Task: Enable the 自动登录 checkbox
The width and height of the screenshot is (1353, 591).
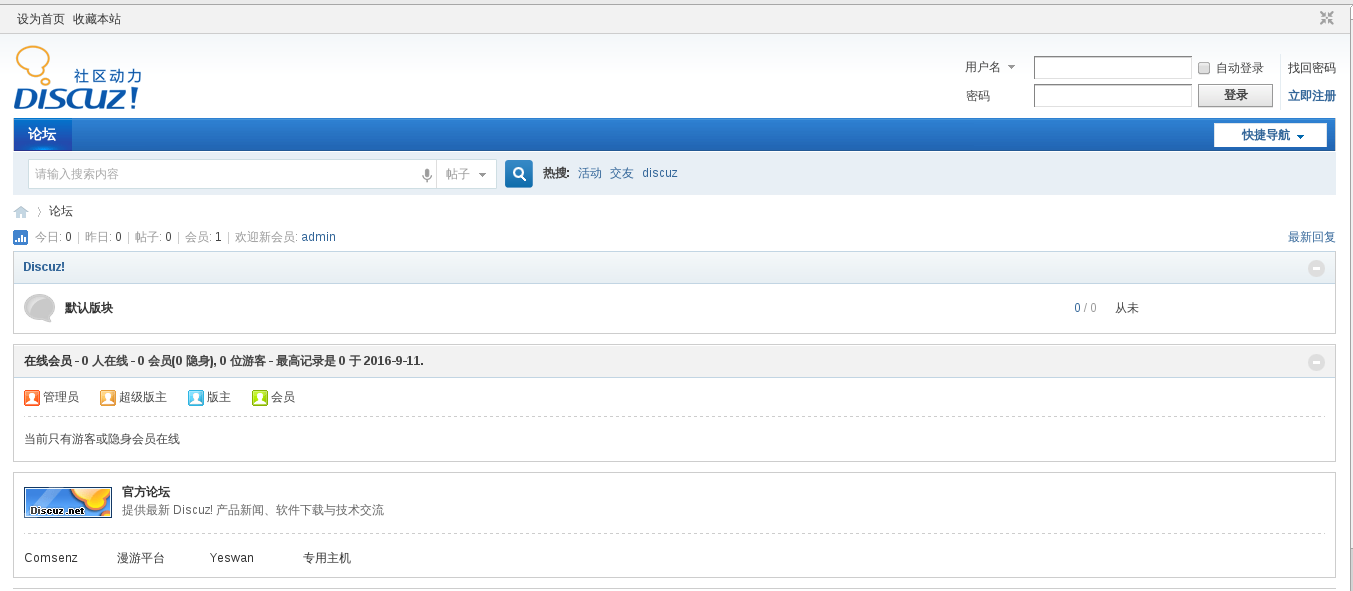Action: 1204,68
